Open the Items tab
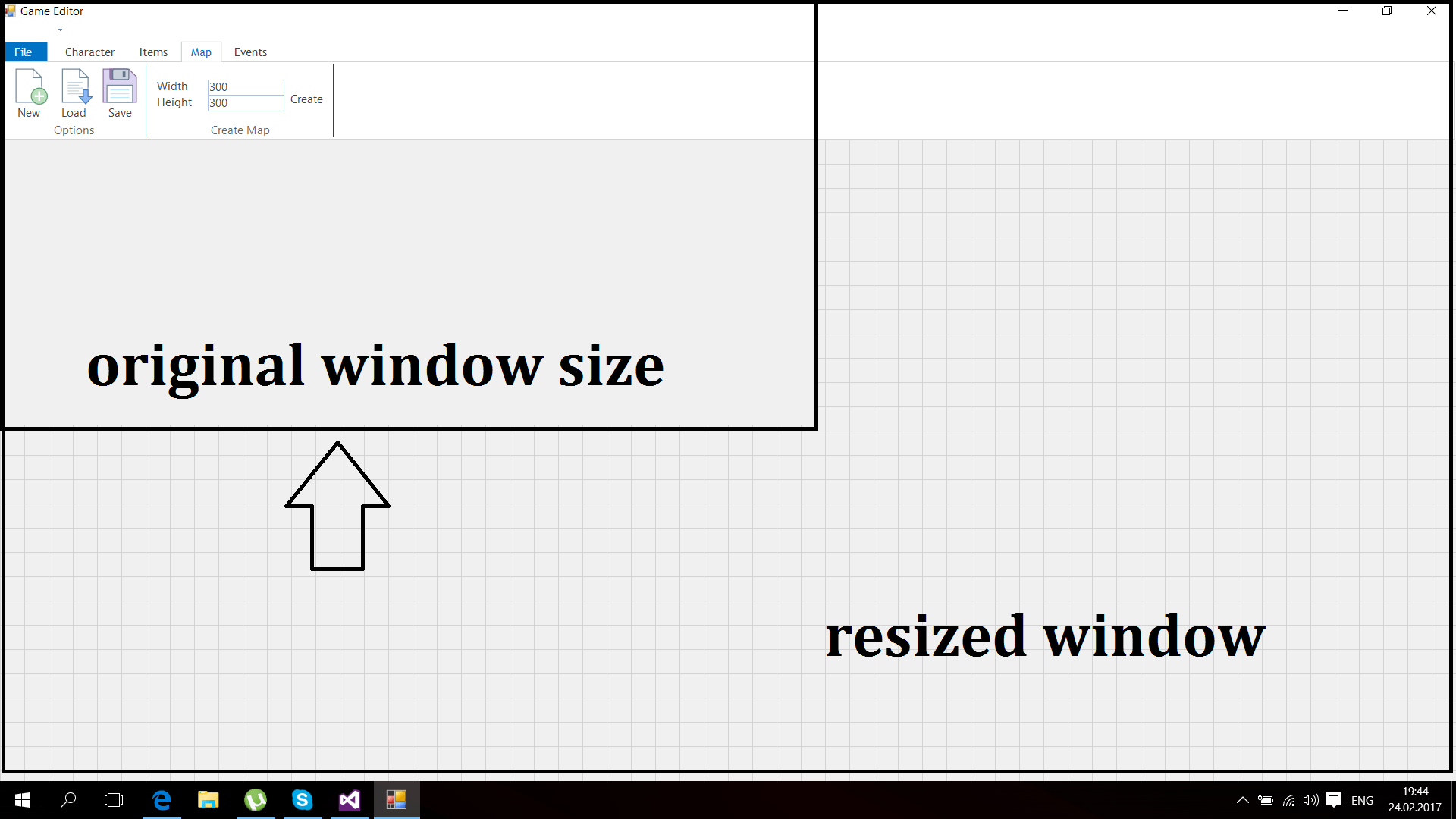This screenshot has width=1456, height=819. (x=152, y=51)
